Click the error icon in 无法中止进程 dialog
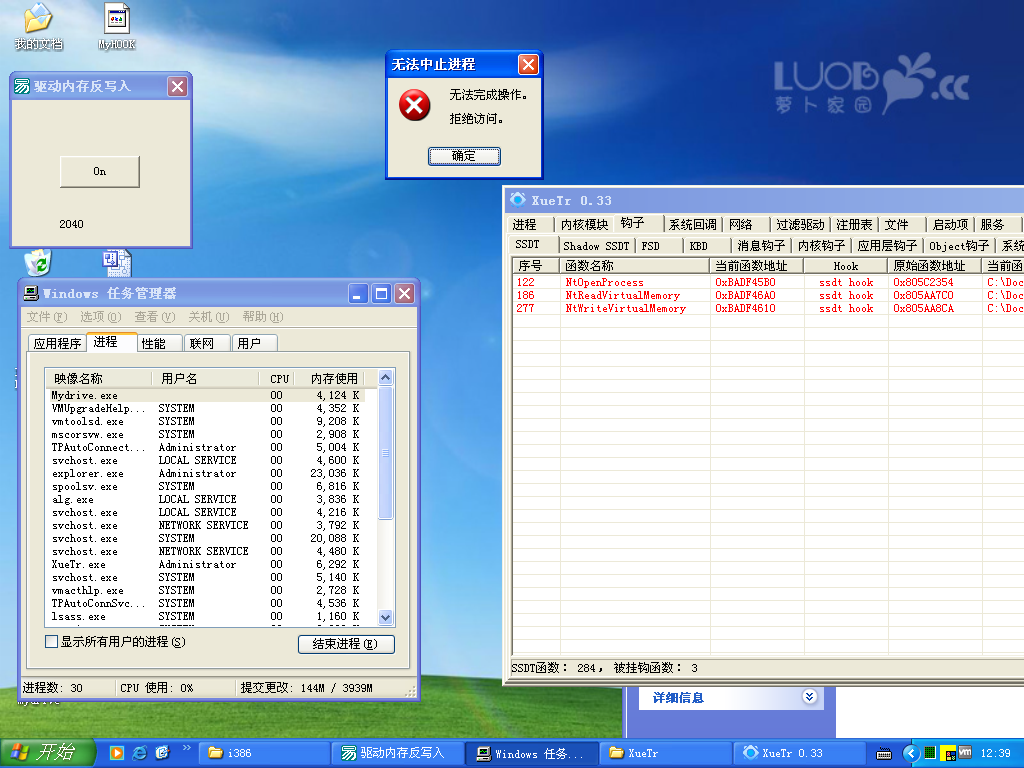The image size is (1024, 768). pyautogui.click(x=415, y=106)
